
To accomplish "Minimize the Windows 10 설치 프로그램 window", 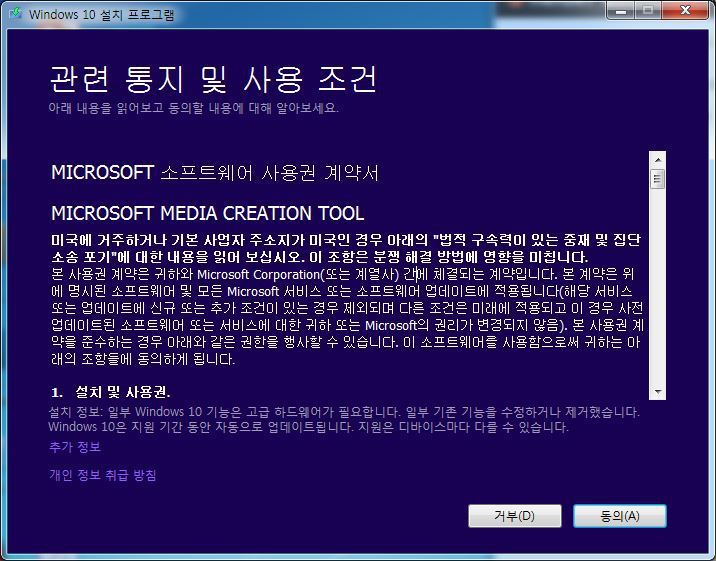I will 620,10.
